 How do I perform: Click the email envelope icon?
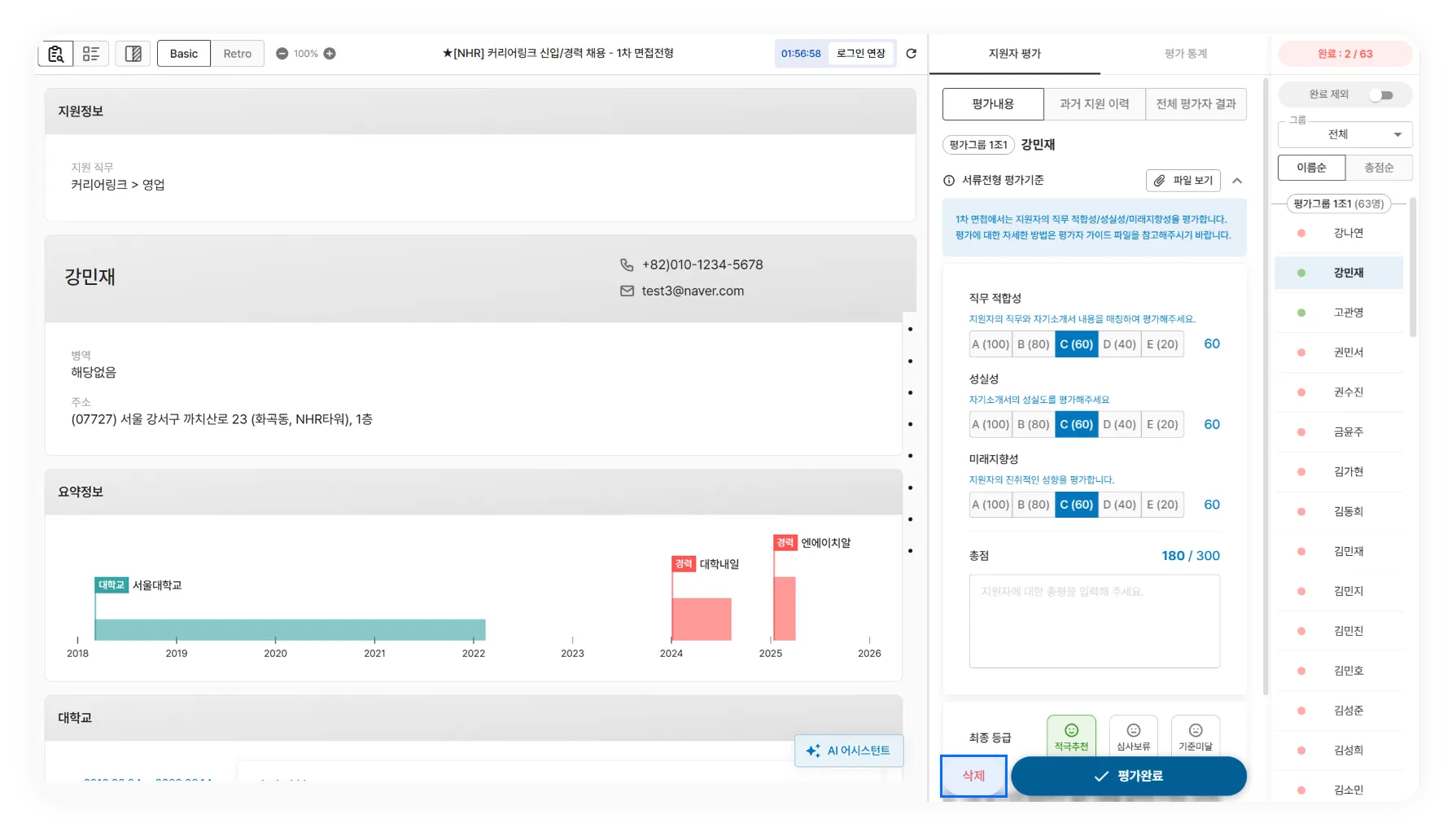click(x=627, y=291)
